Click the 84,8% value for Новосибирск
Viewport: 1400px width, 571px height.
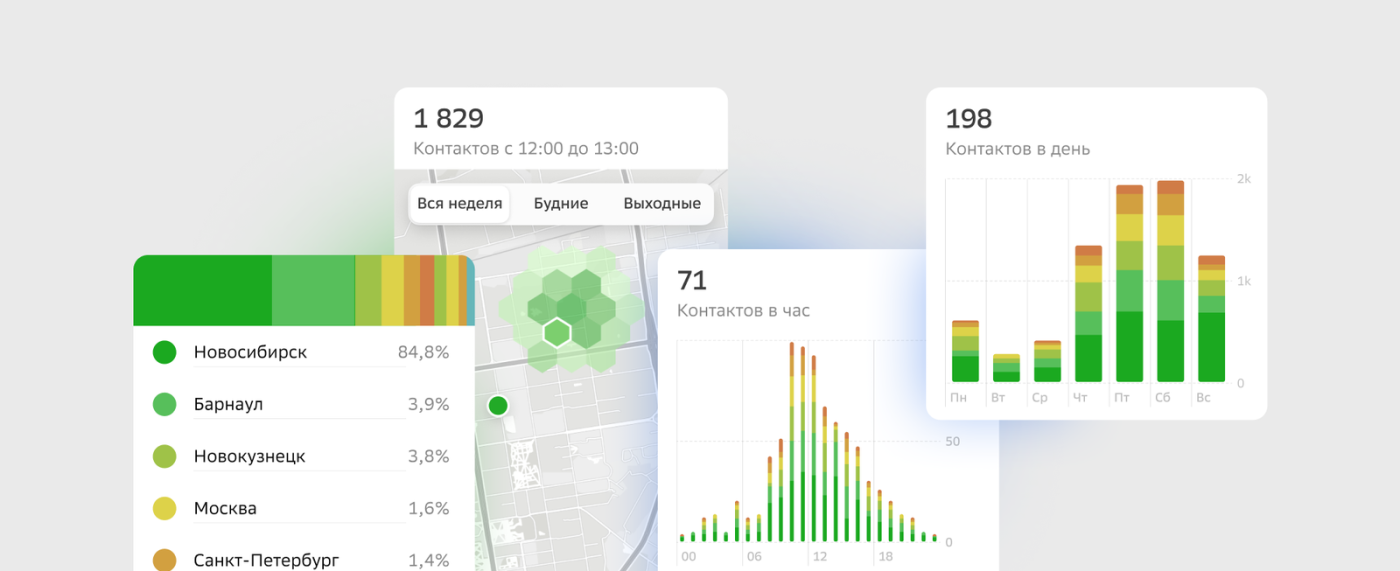click(x=428, y=352)
